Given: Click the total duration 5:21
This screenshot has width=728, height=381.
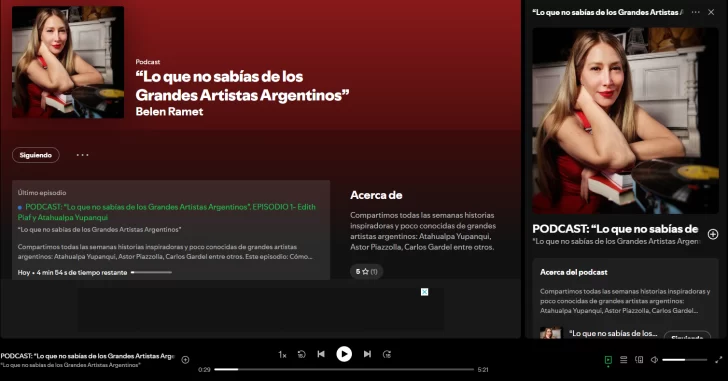Looking at the screenshot, I should click(x=483, y=370).
